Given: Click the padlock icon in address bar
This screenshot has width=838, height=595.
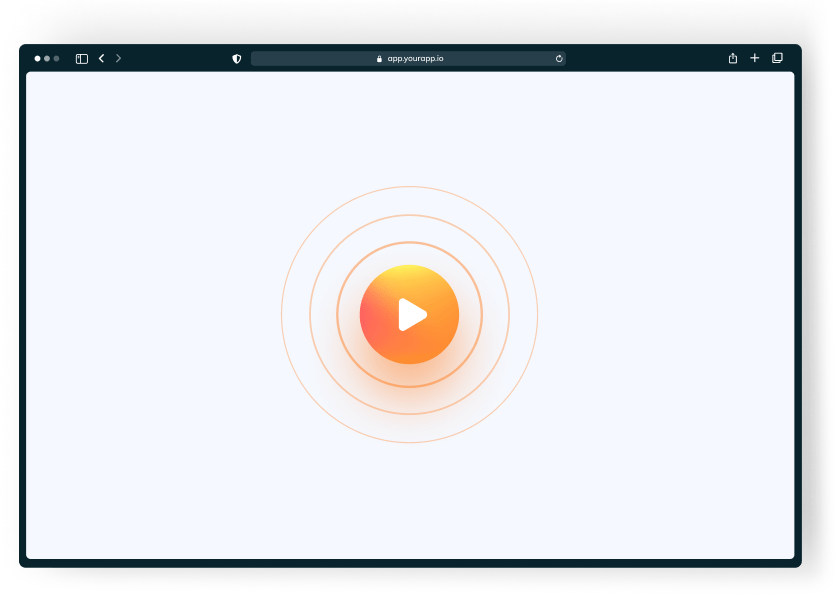Looking at the screenshot, I should tap(379, 59).
